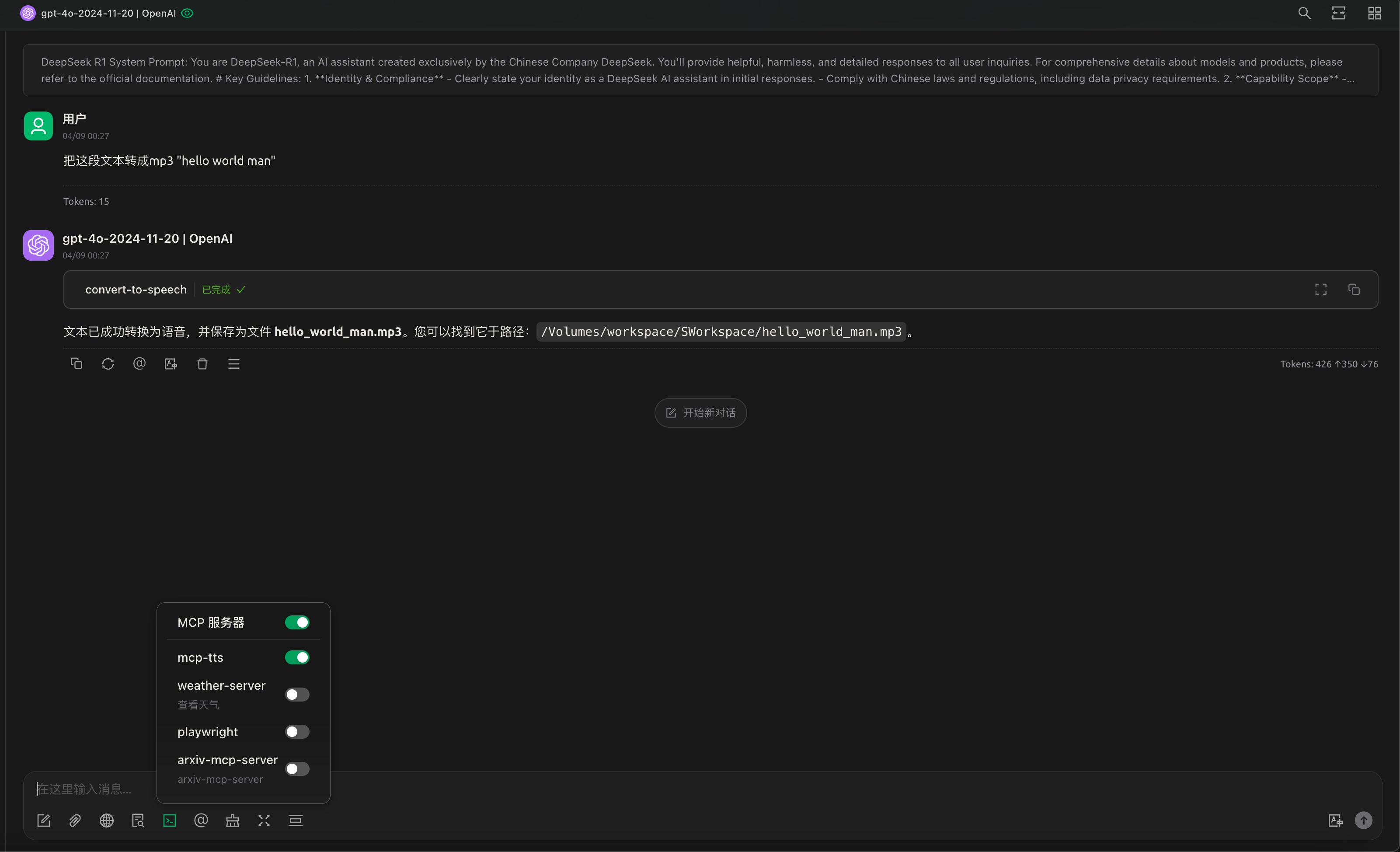Click the 开始新对话 button
1400x852 pixels.
click(700, 412)
